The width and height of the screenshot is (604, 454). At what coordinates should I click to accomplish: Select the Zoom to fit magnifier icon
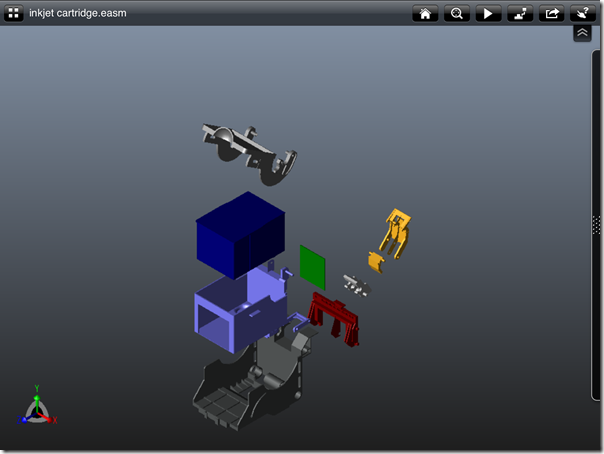tap(457, 13)
